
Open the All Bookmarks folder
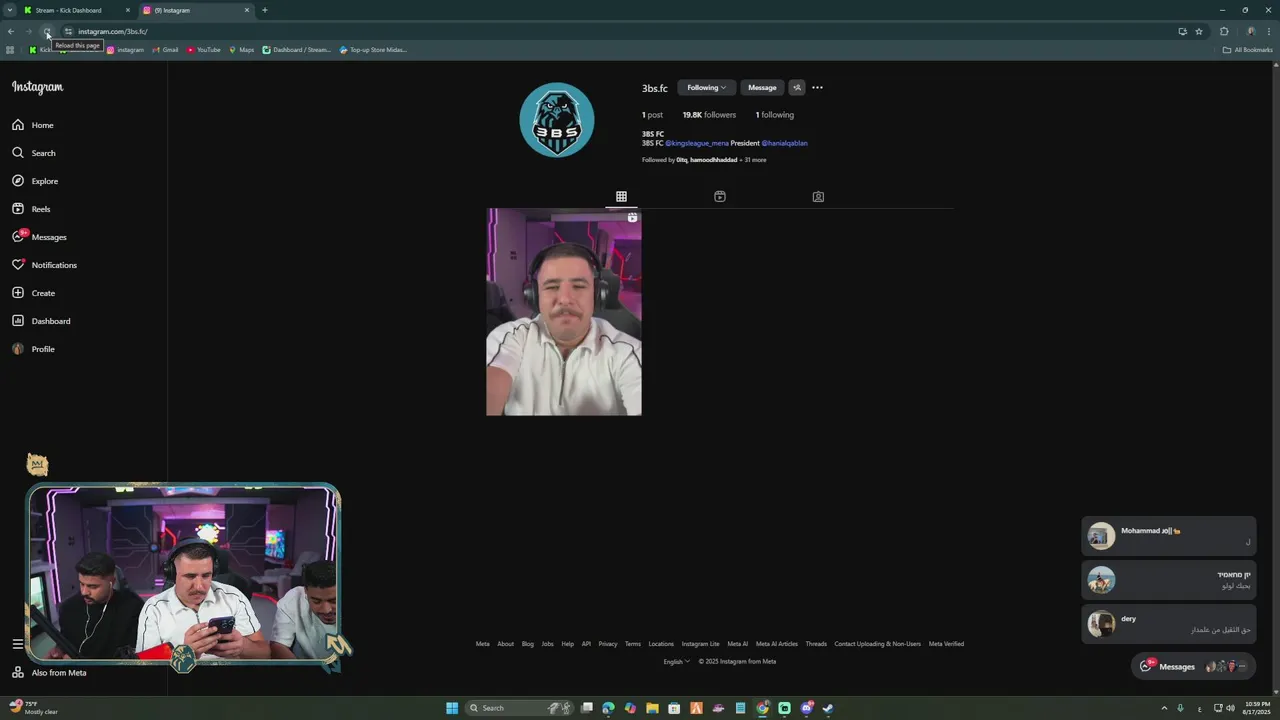click(x=1247, y=50)
